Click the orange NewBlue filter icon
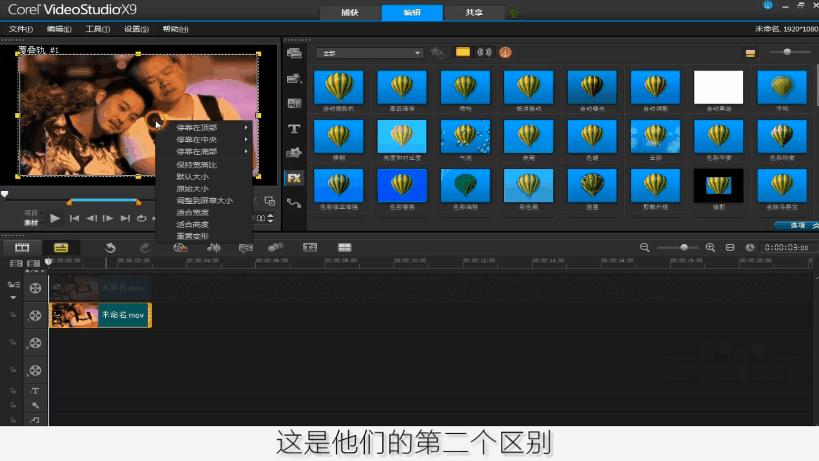Image resolution: width=819 pixels, height=461 pixels. pos(505,52)
